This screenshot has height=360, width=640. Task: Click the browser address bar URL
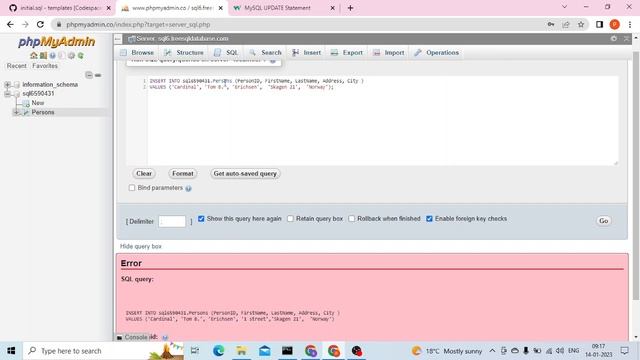(x=138, y=24)
